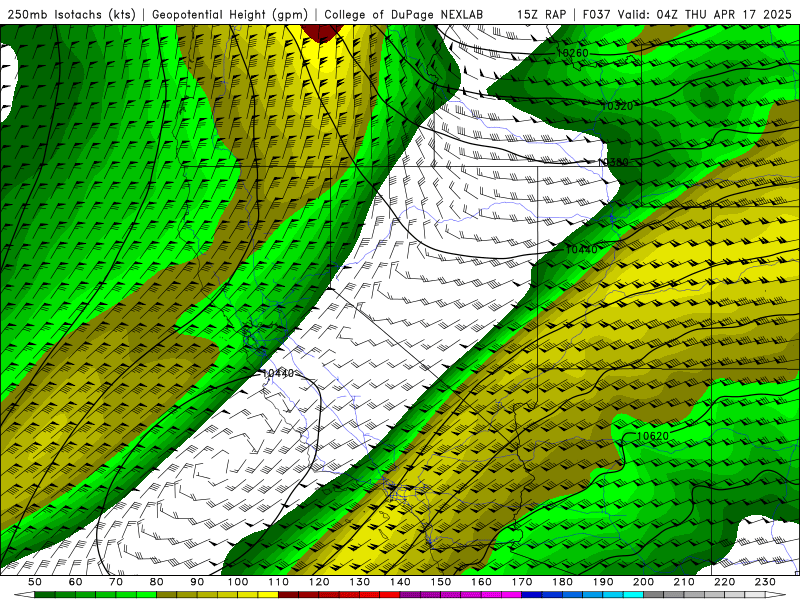
Task: Click the 10620 height contour label
Action: click(653, 436)
